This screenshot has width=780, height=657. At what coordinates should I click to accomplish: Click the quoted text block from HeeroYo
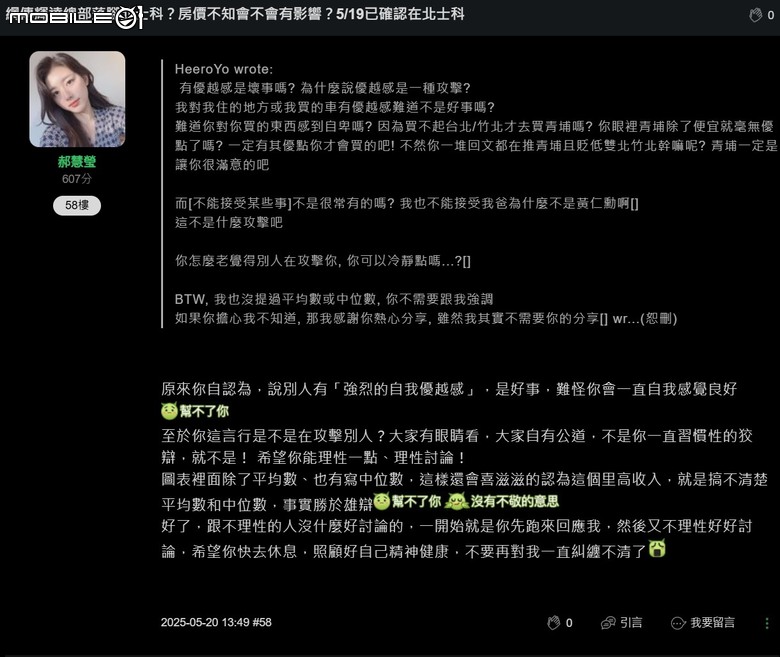pyautogui.click(x=470, y=193)
